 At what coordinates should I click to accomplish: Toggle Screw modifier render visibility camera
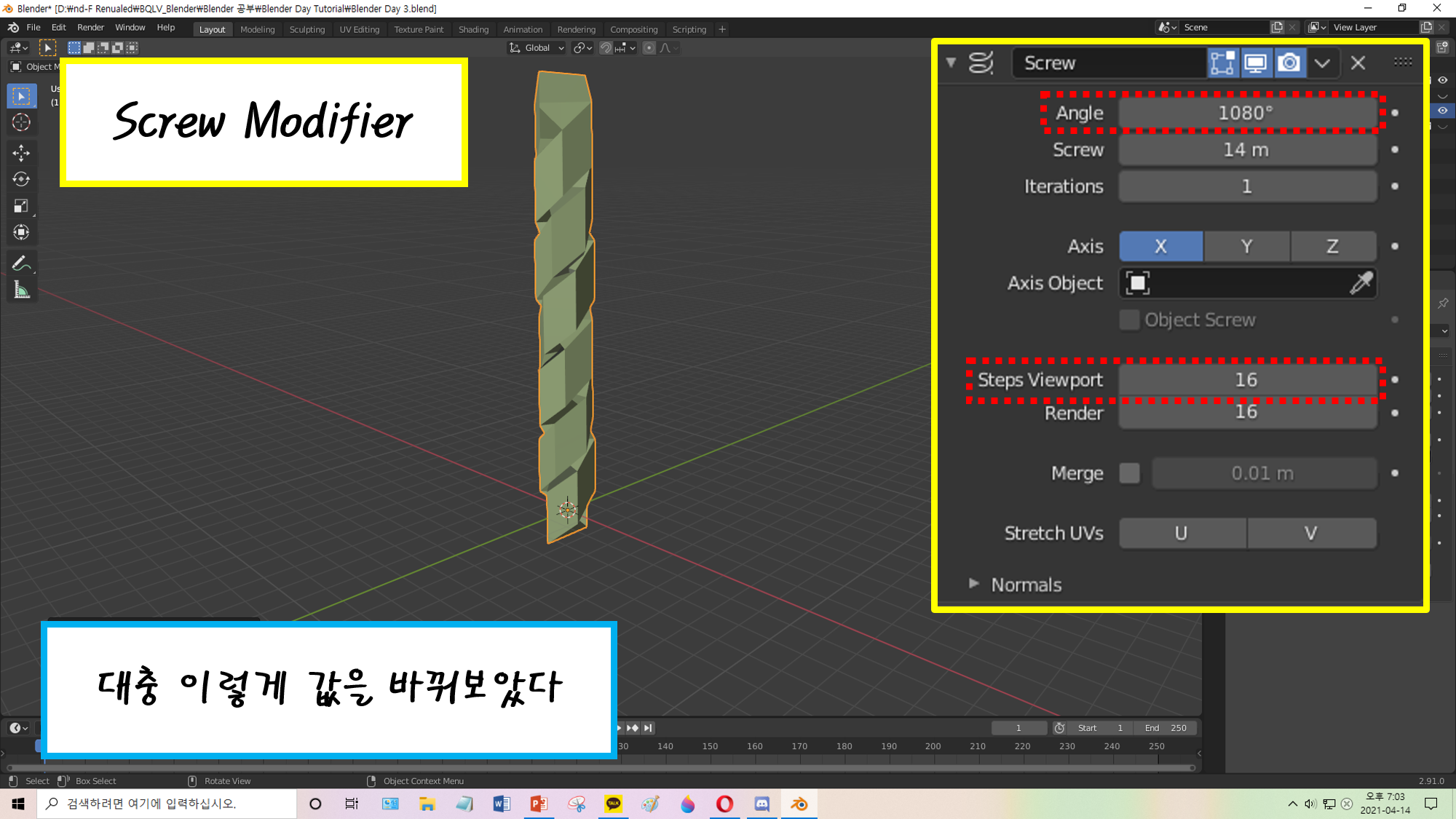pyautogui.click(x=1289, y=63)
